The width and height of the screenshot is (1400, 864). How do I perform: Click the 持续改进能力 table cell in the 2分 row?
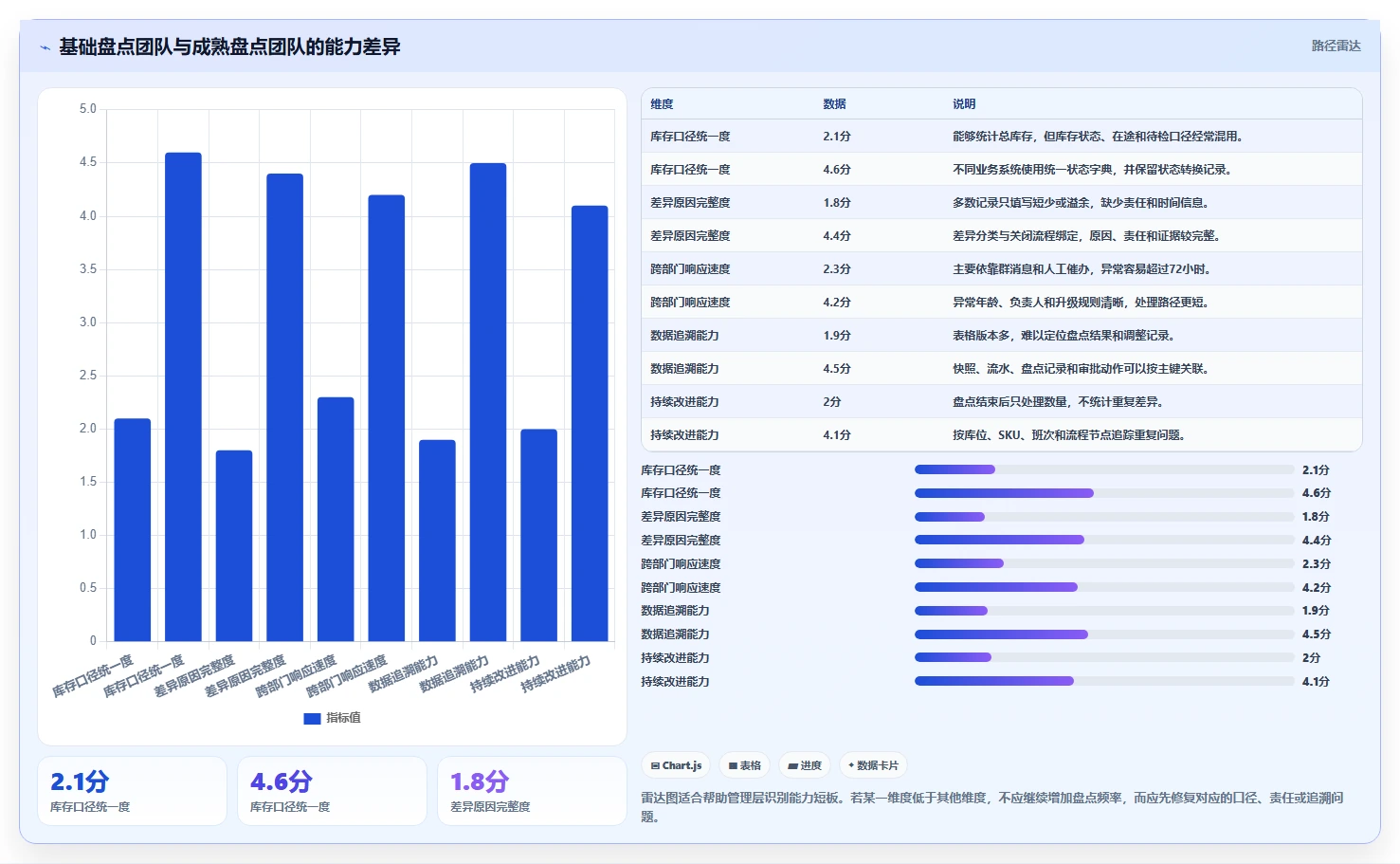(684, 402)
